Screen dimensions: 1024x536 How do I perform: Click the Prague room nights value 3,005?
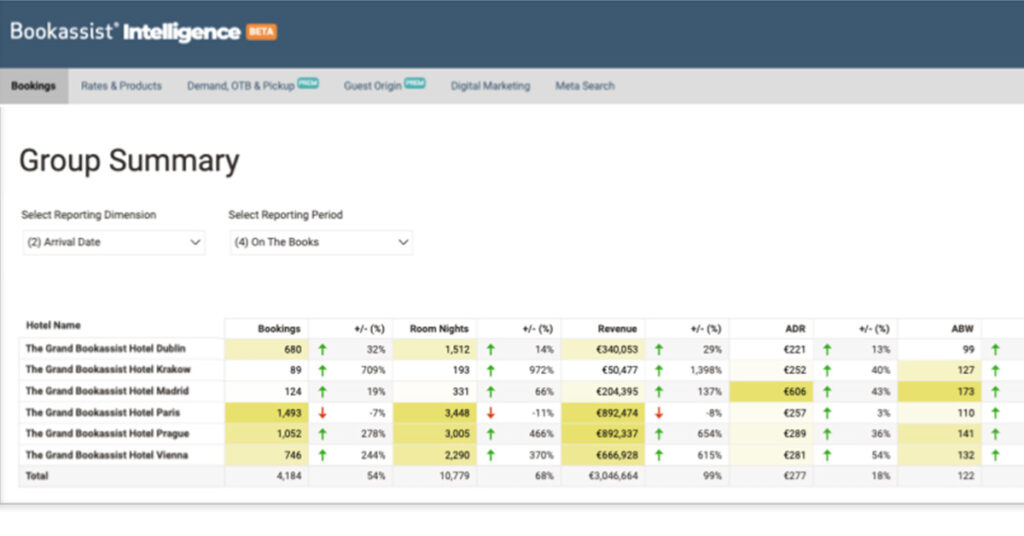(456, 434)
